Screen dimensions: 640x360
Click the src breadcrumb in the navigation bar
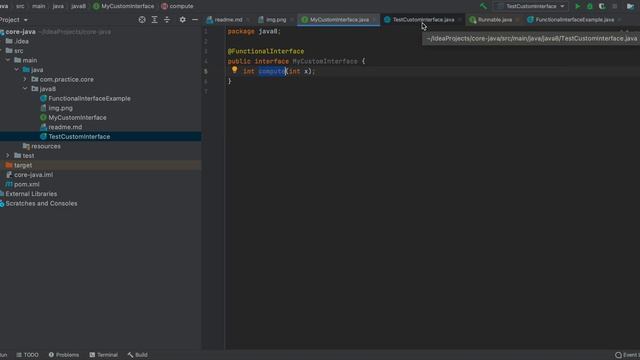click(x=20, y=6)
